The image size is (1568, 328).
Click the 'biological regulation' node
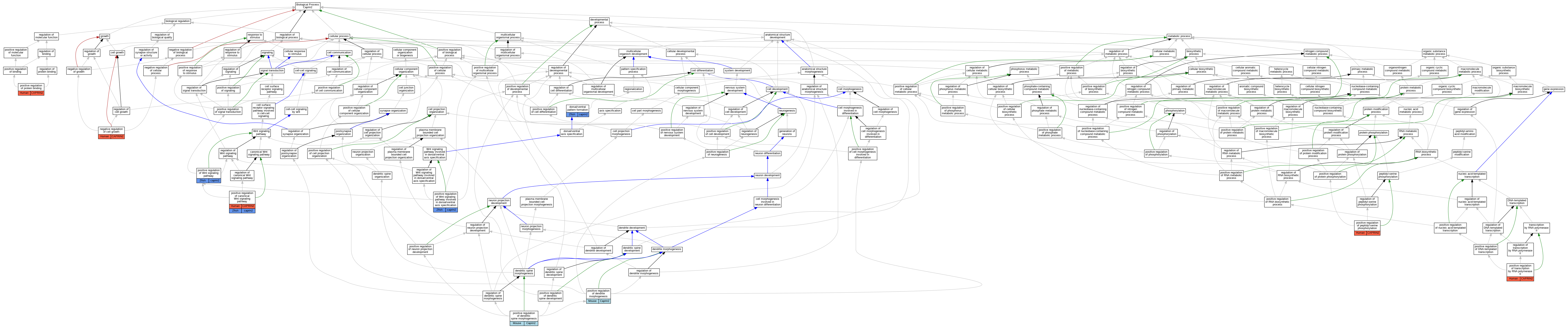[178, 21]
